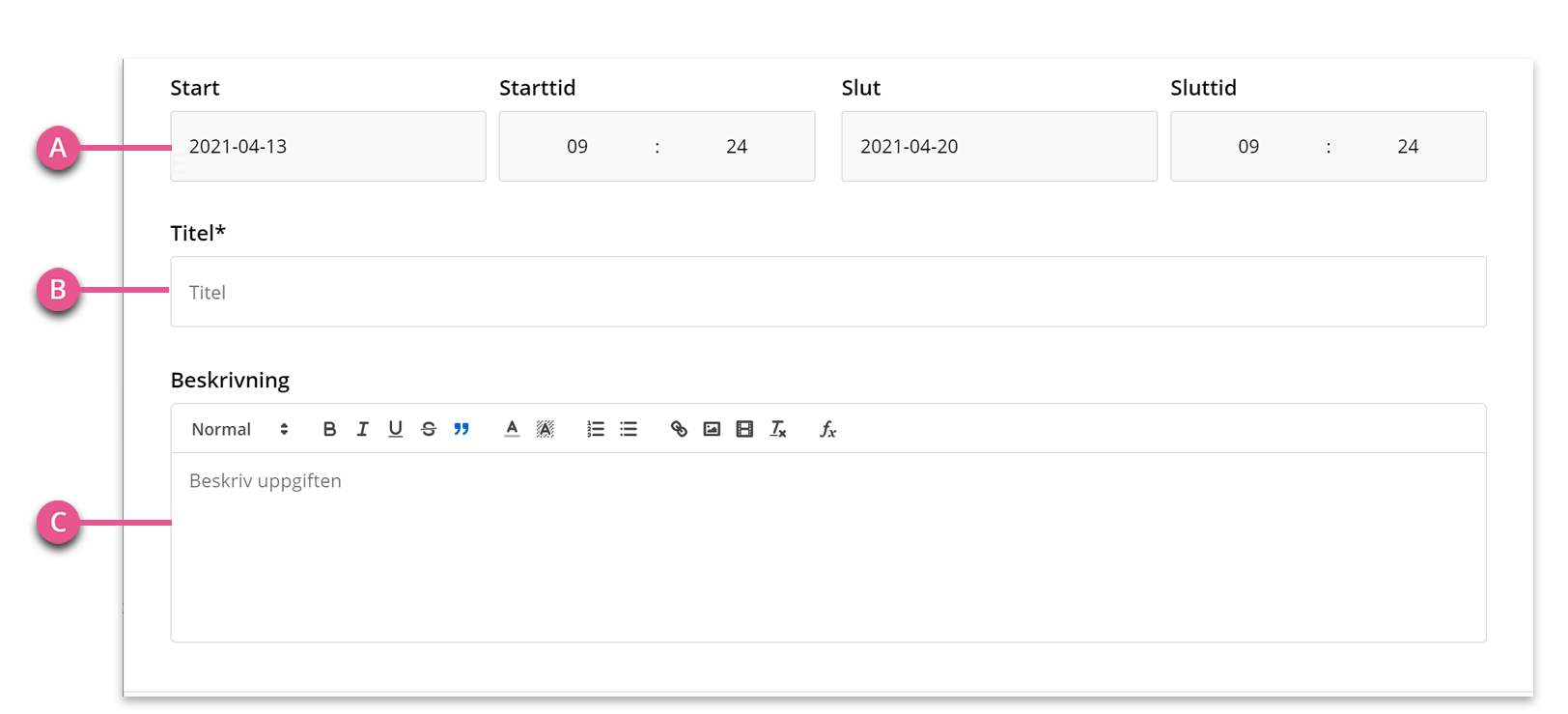Click into the Beskriv uppgiften text area
This screenshot has height=714, width=1568.
[828, 547]
